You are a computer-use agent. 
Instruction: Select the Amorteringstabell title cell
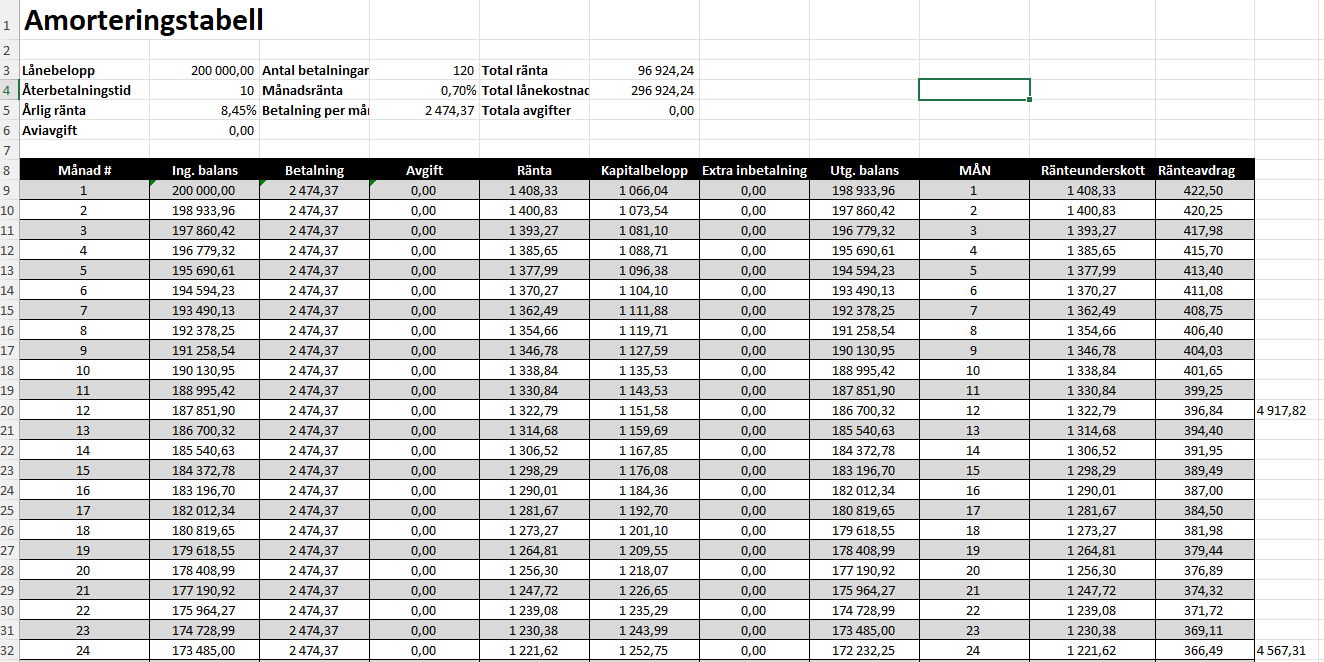click(x=143, y=20)
